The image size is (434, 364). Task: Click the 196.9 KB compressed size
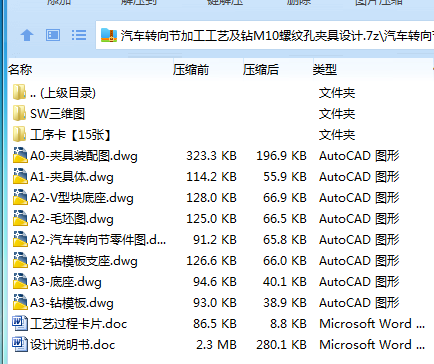click(x=281, y=156)
